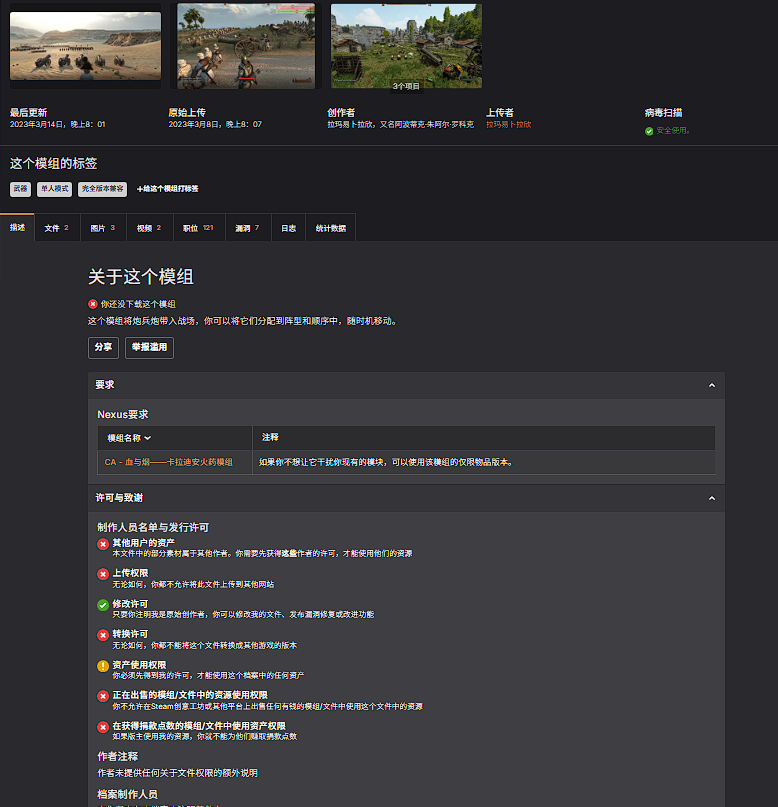Click the red X icon beside 正在出售的模组
This screenshot has height=807, width=778.
point(103,696)
